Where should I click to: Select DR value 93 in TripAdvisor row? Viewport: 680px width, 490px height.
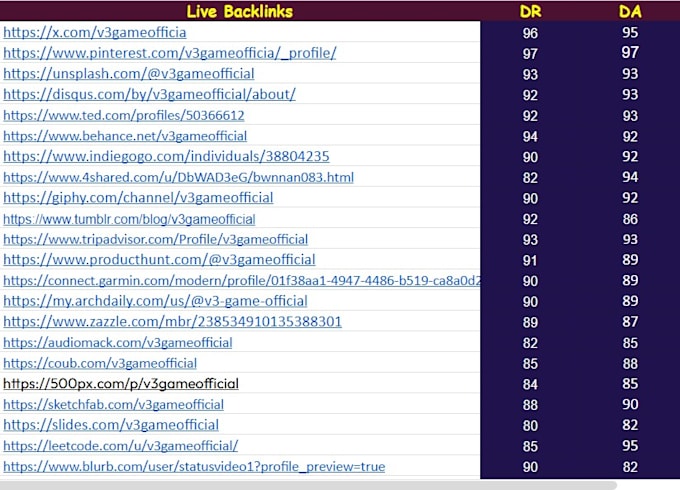point(530,240)
